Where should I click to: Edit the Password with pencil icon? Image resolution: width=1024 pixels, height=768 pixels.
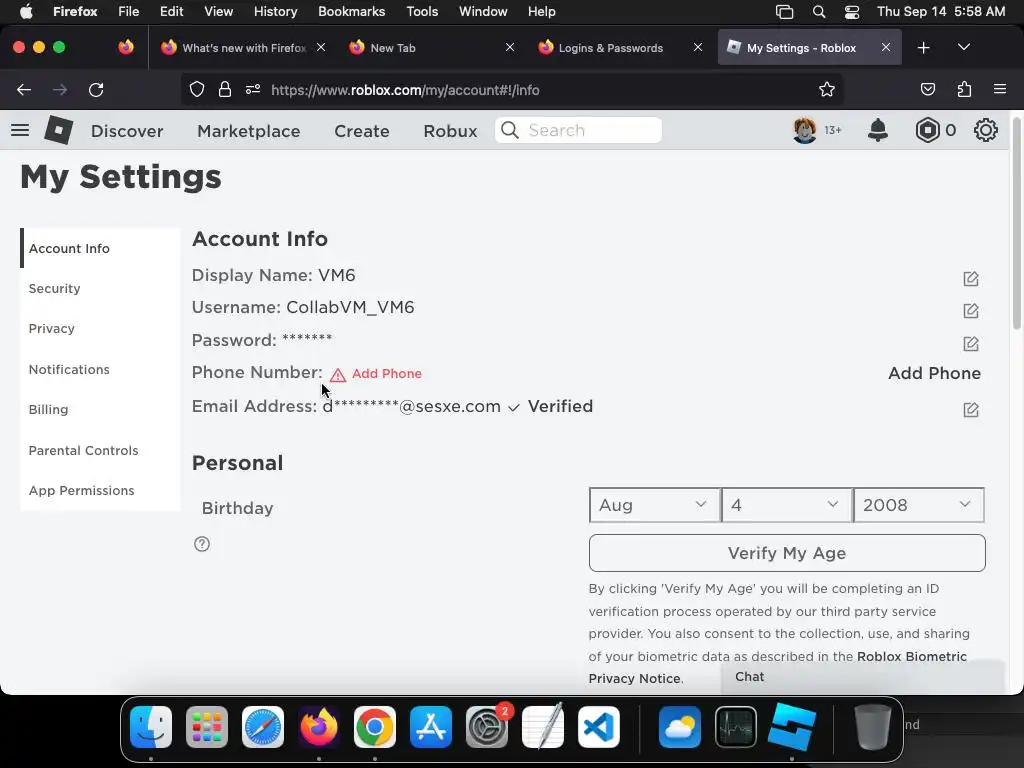971,344
